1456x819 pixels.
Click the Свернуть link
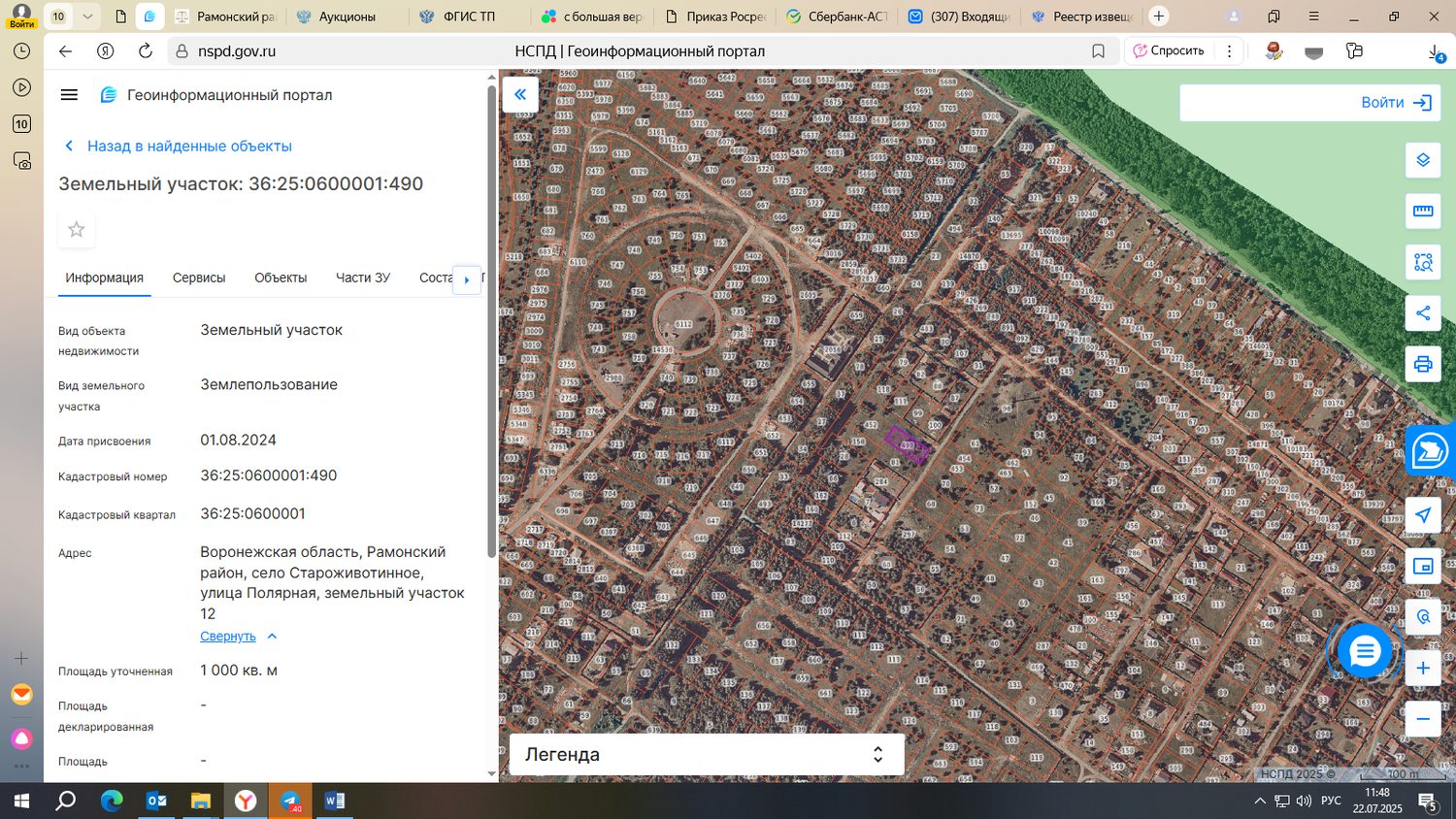point(228,637)
